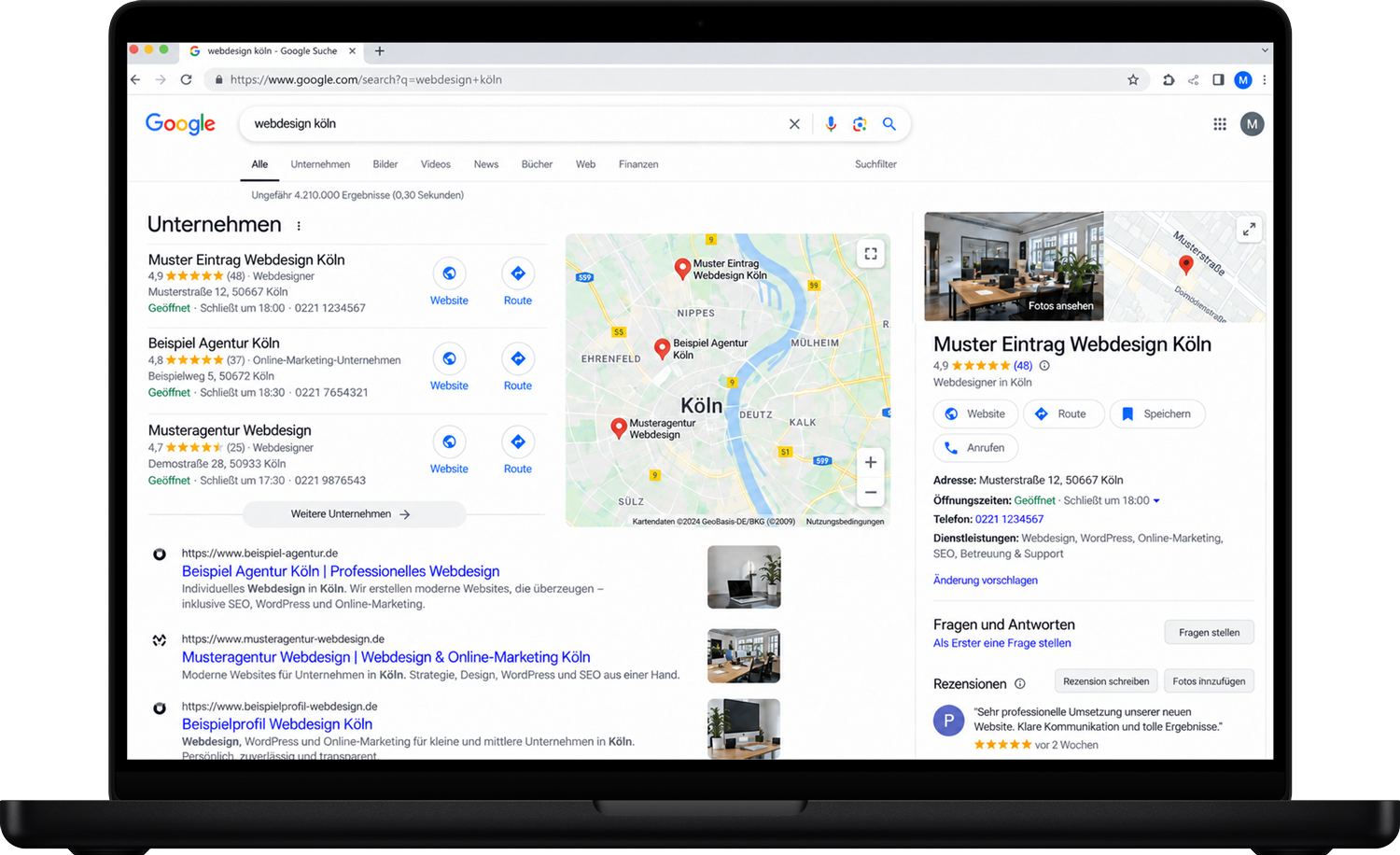
Task: Click the magnifier search icon
Action: click(x=889, y=124)
